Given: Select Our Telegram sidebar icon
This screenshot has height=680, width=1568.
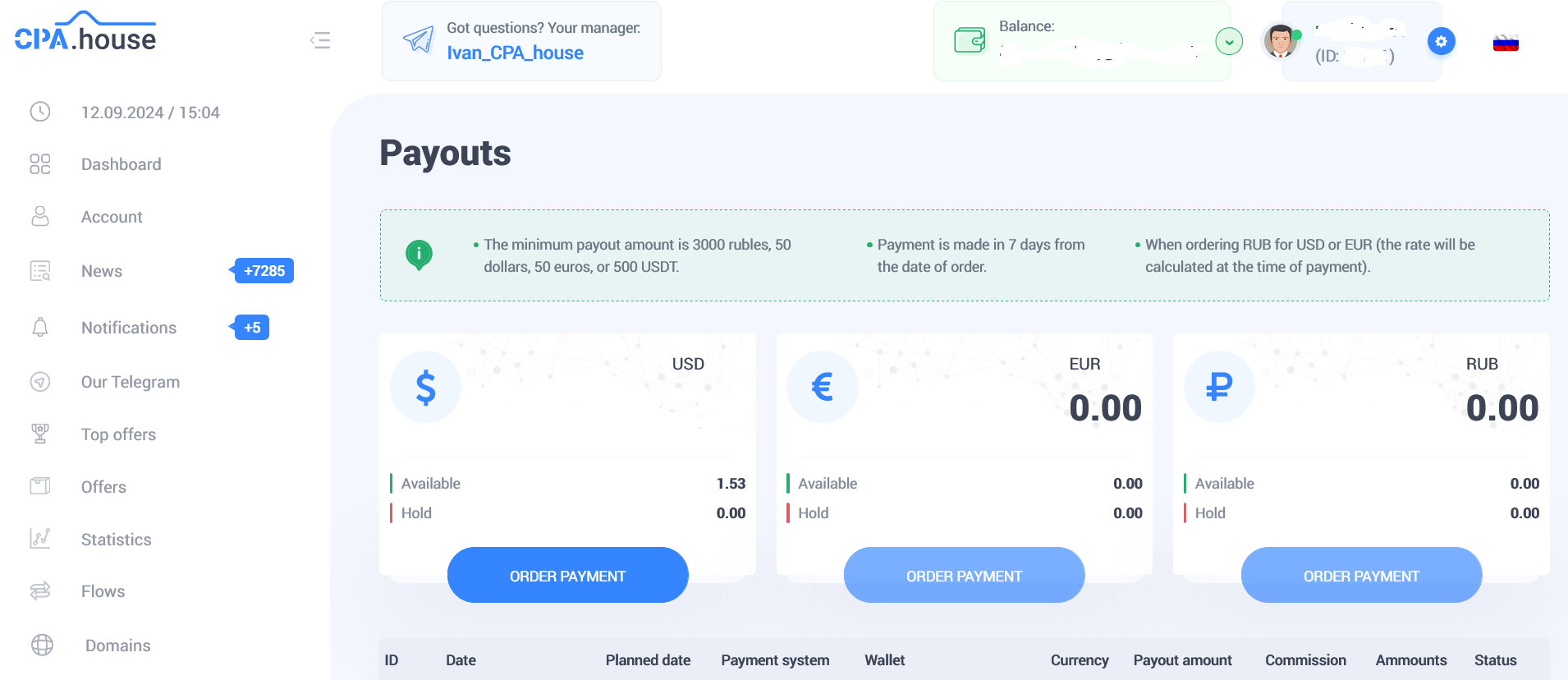Looking at the screenshot, I should coord(39,382).
